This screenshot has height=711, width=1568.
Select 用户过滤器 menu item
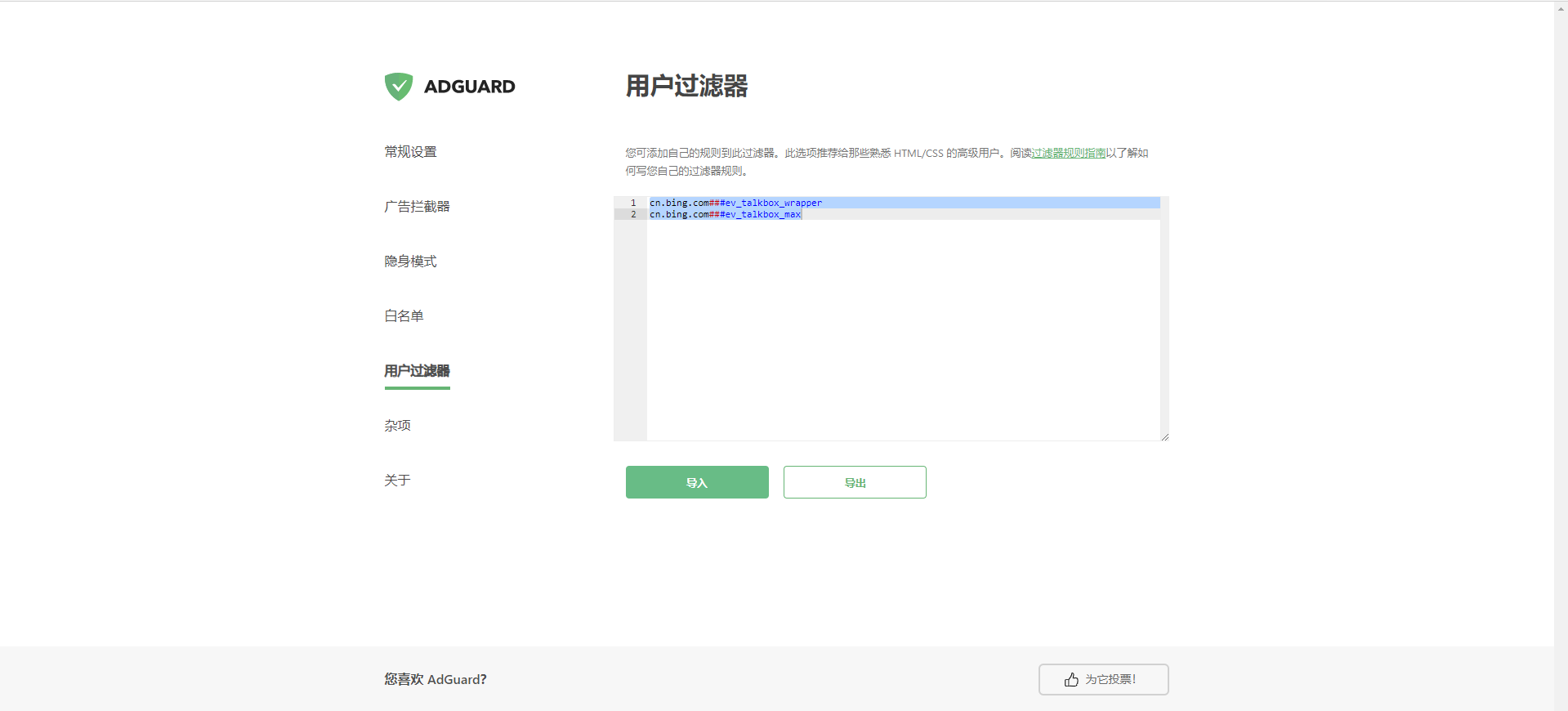point(417,371)
